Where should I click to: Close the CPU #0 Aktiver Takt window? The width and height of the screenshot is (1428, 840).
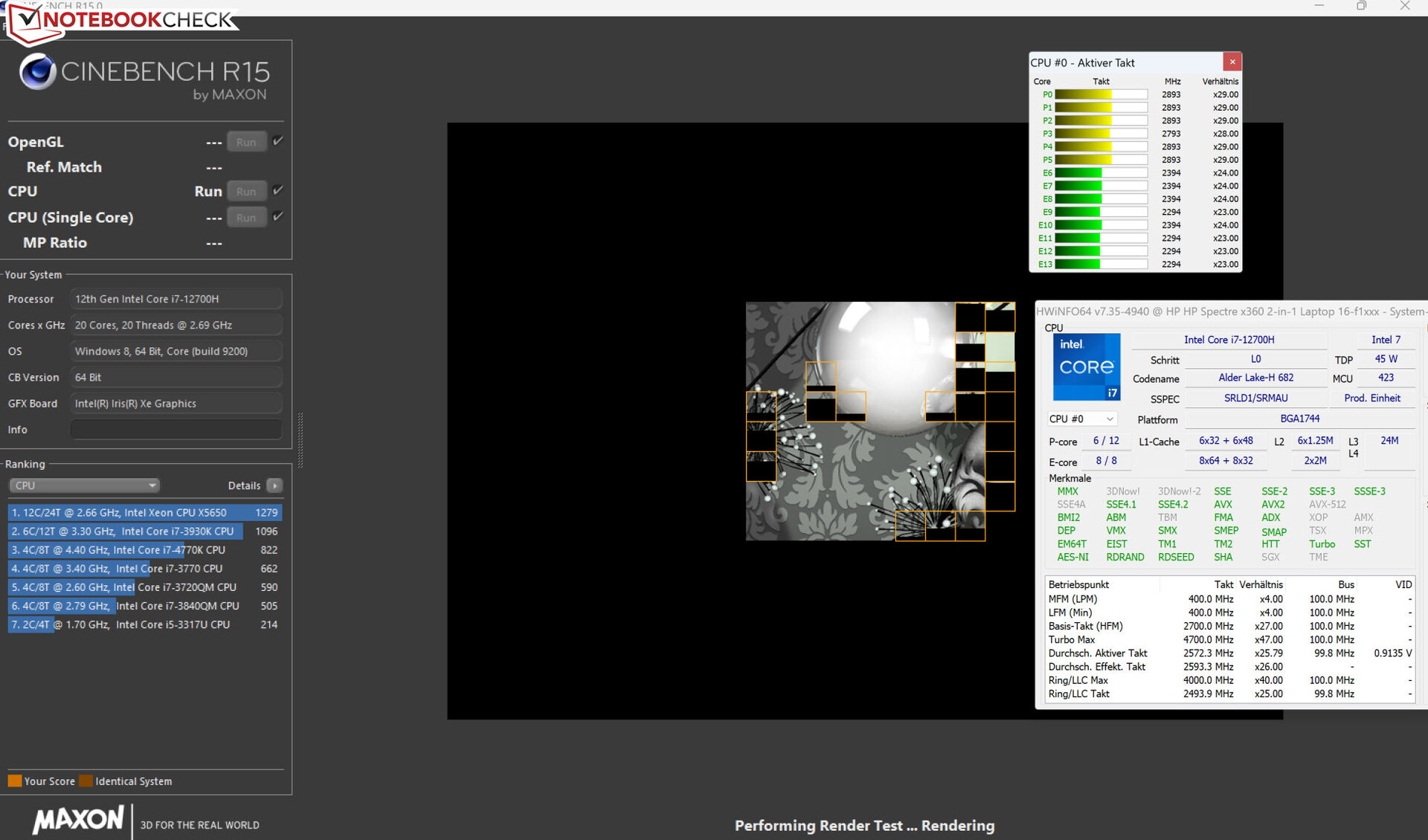click(x=1232, y=62)
